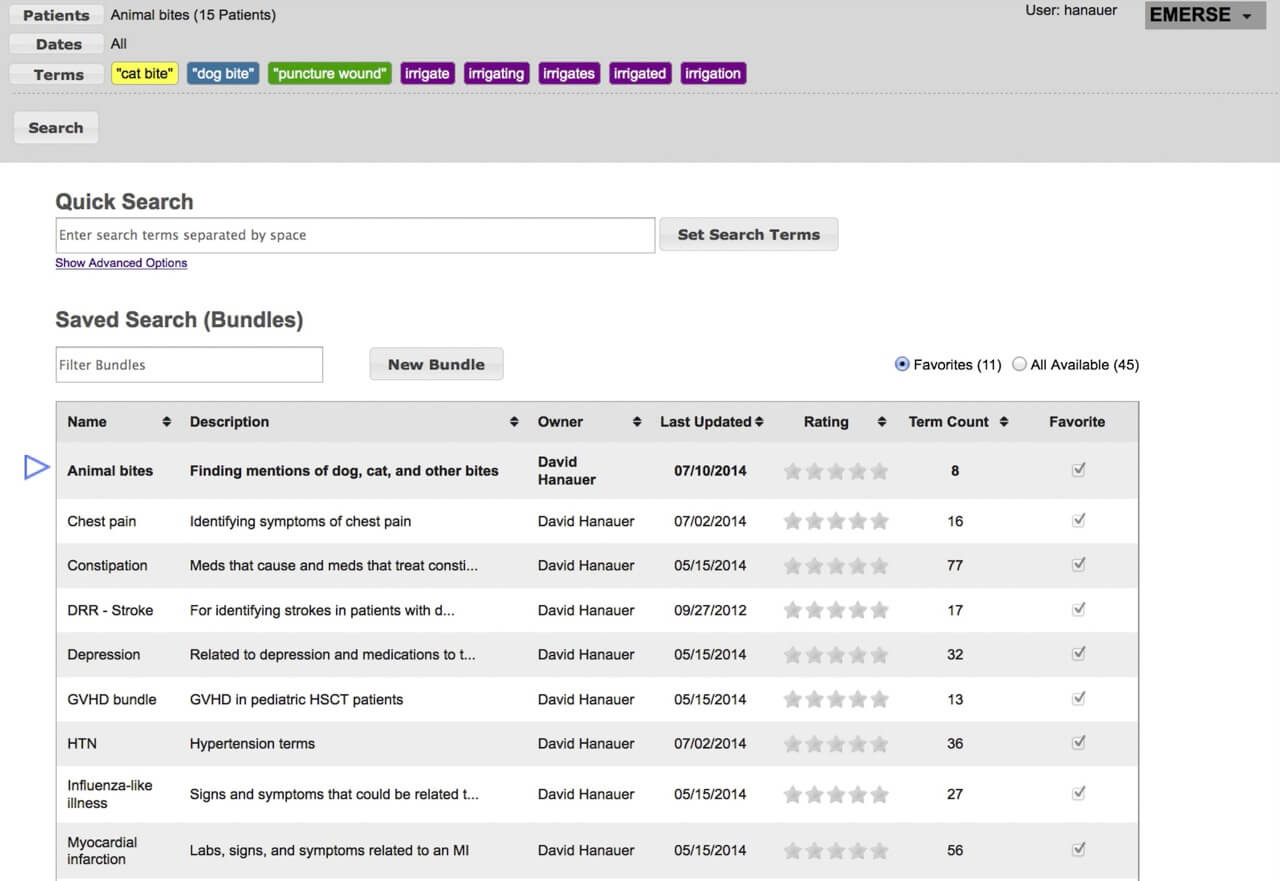Sort by Last Updated
Screen dimensions: 1280x881
(758, 422)
